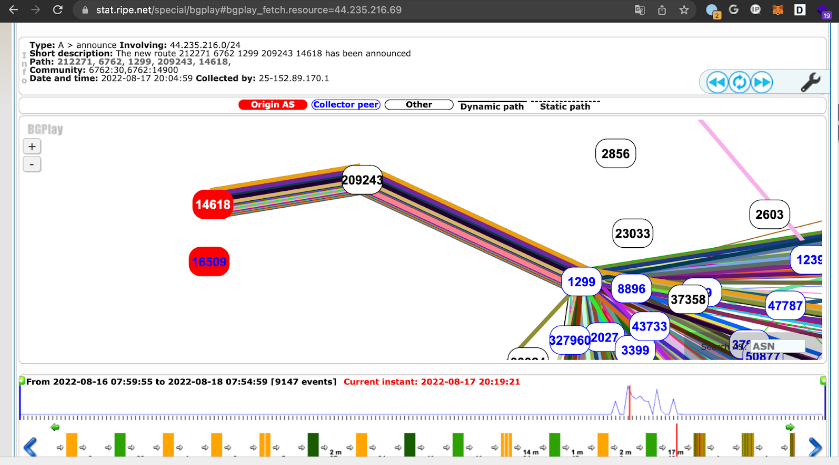The height and width of the screenshot is (465, 839).
Task: Select the red AS node 16509
Action: [209, 262]
